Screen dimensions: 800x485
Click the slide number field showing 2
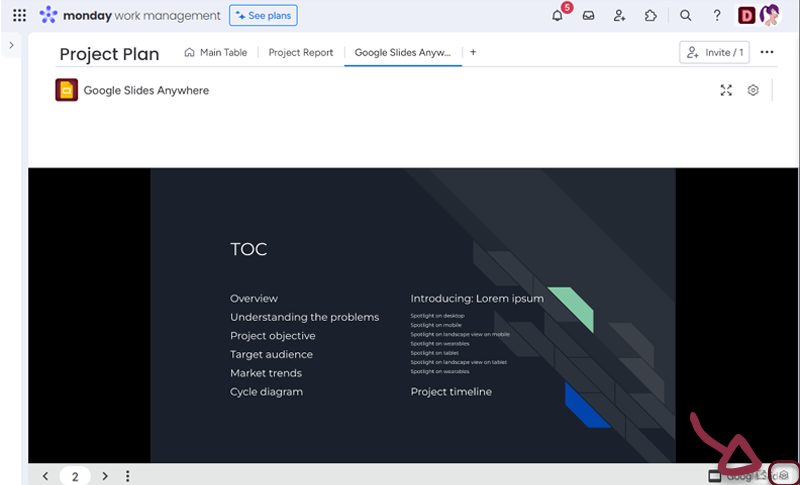pyautogui.click(x=75, y=477)
